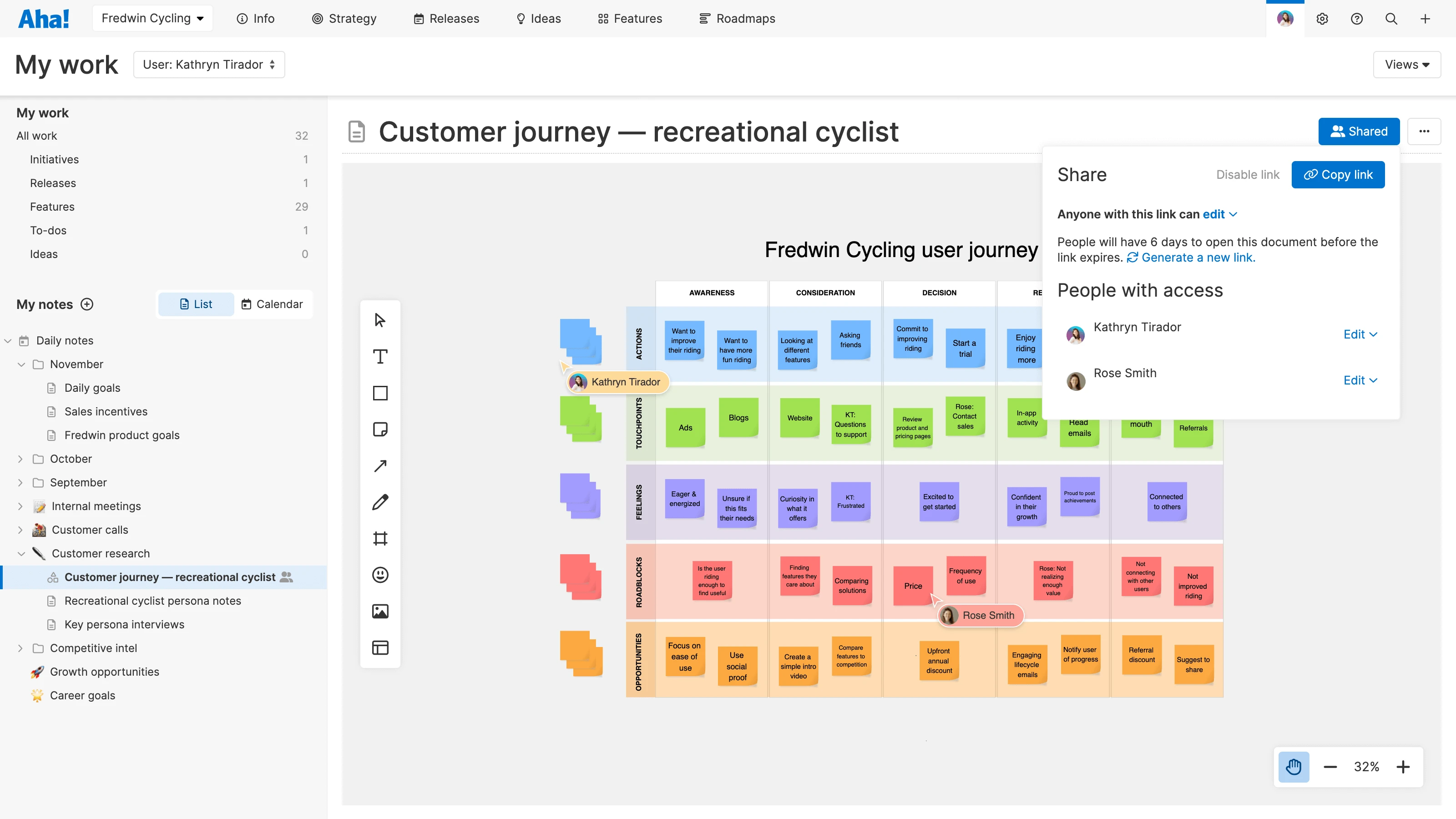Zoom in with the plus control
Viewport: 1456px width, 819px height.
pos(1403,767)
